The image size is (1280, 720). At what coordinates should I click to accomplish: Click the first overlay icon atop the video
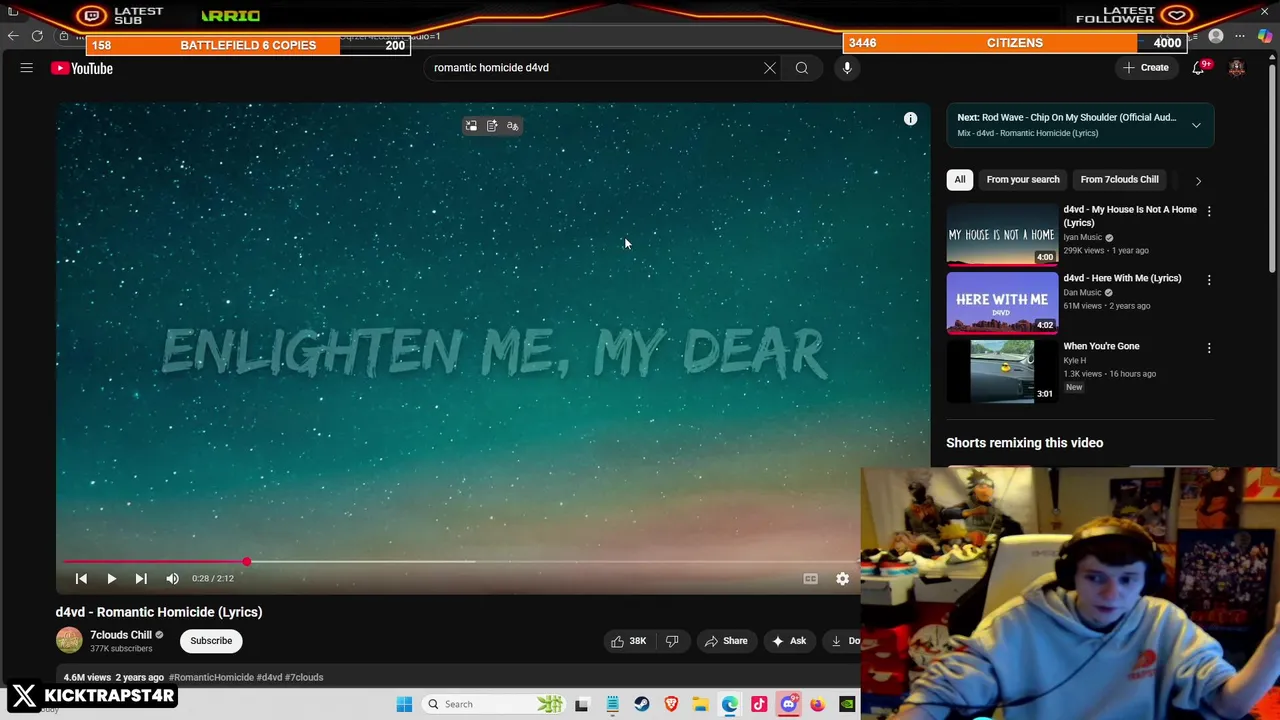(471, 126)
